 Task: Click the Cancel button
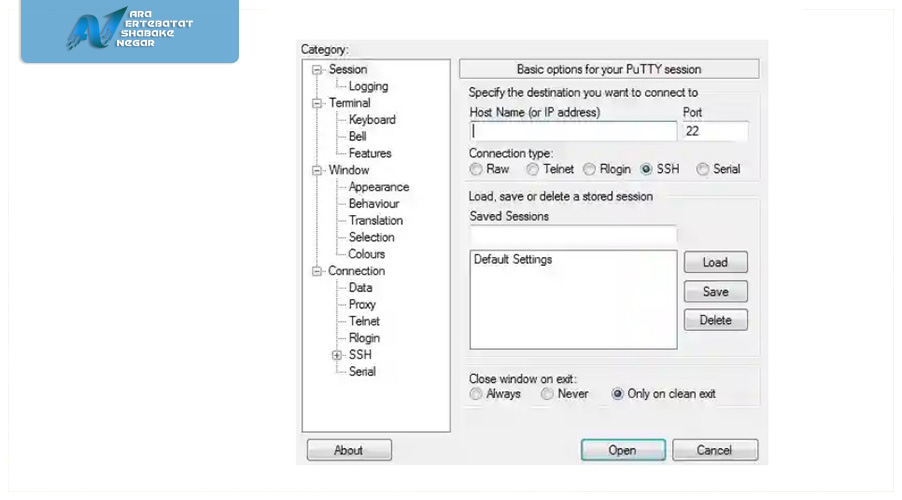[x=715, y=450]
